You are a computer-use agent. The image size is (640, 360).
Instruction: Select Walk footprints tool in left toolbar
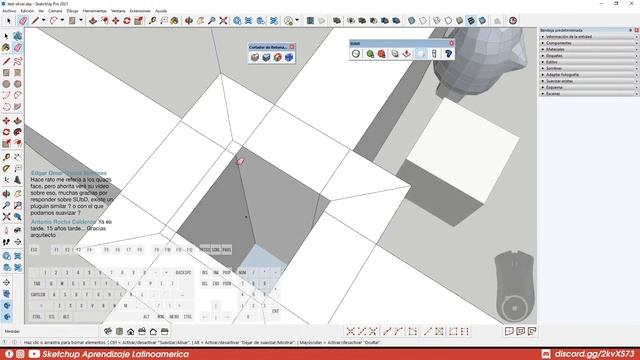6,242
